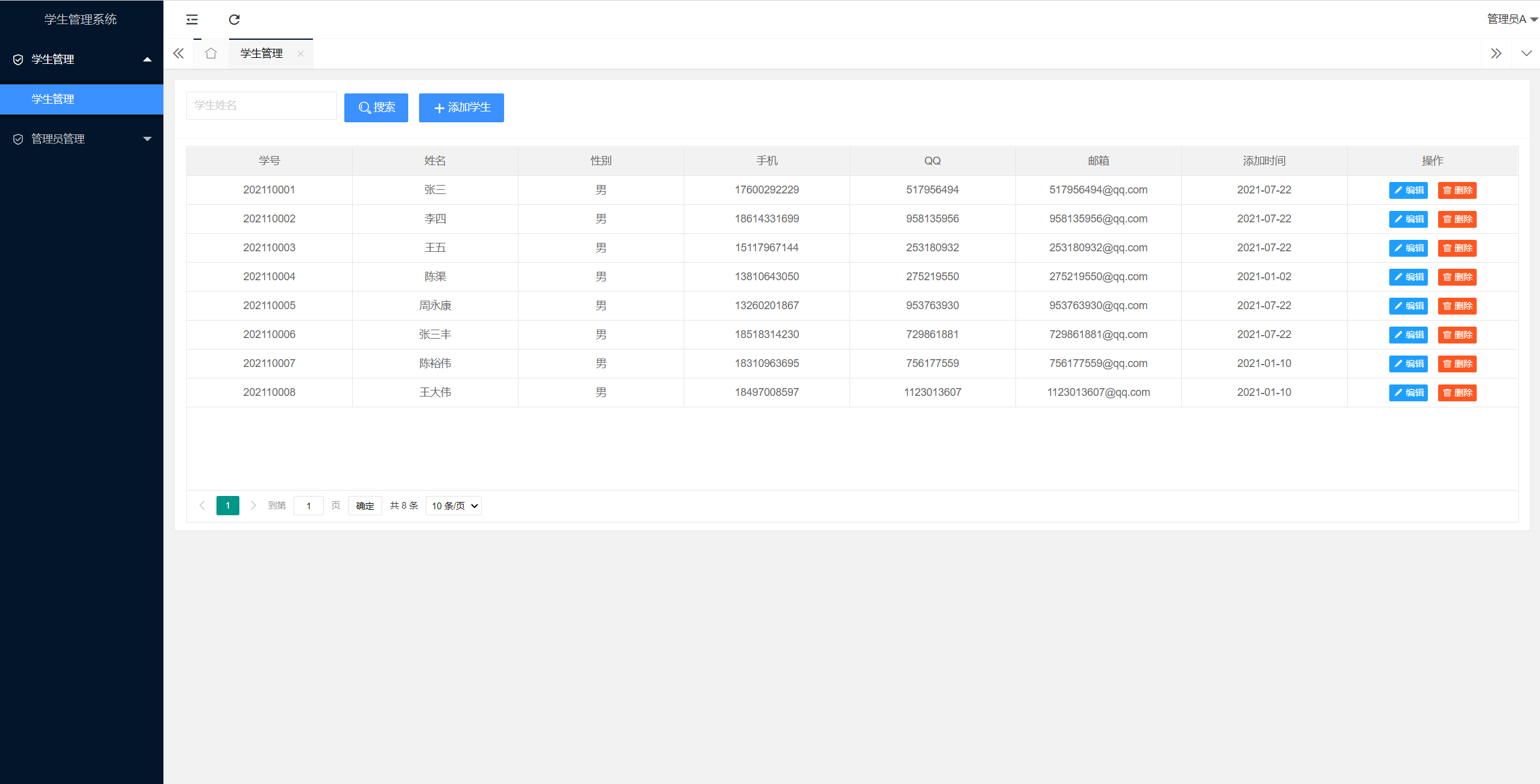Click the 搜索 search button

click(x=376, y=107)
